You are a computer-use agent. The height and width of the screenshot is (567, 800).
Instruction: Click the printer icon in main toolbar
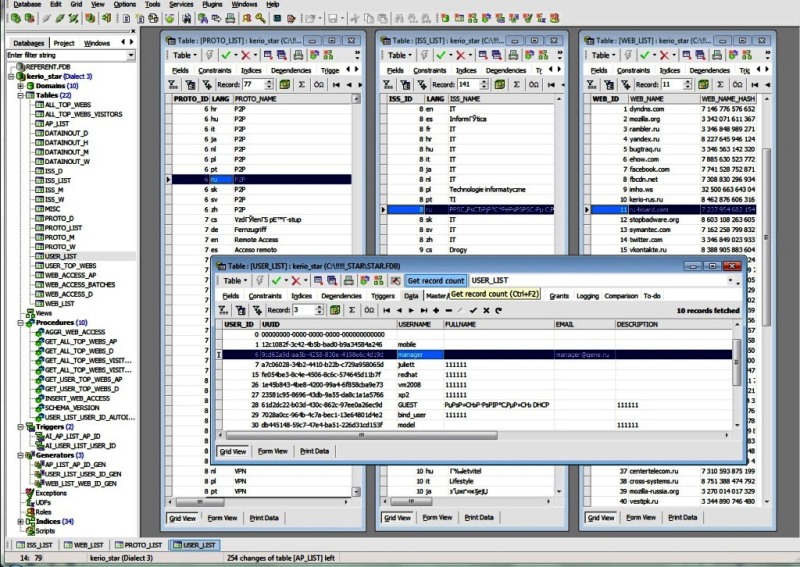click(230, 18)
